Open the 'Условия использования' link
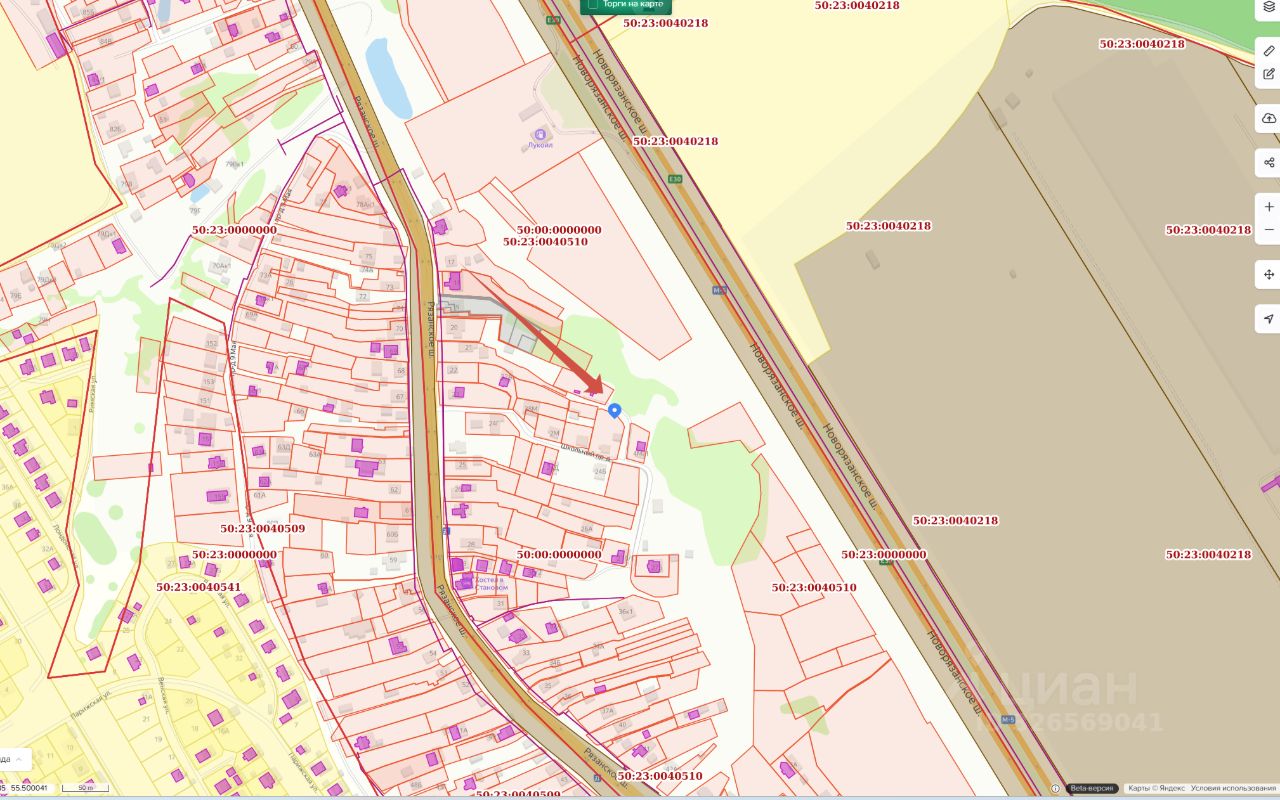This screenshot has width=1280, height=800. pyautogui.click(x=1235, y=789)
